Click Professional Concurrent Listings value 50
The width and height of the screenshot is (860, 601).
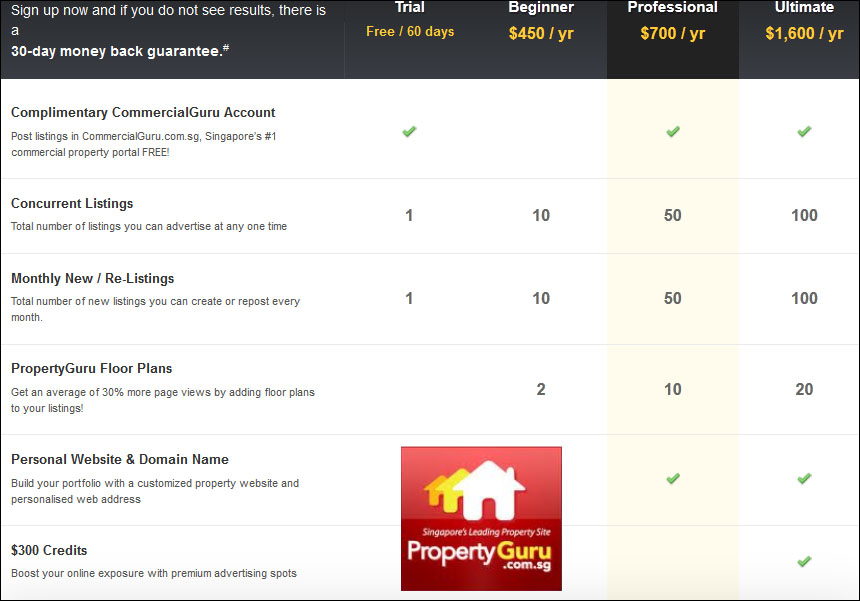[x=672, y=215]
